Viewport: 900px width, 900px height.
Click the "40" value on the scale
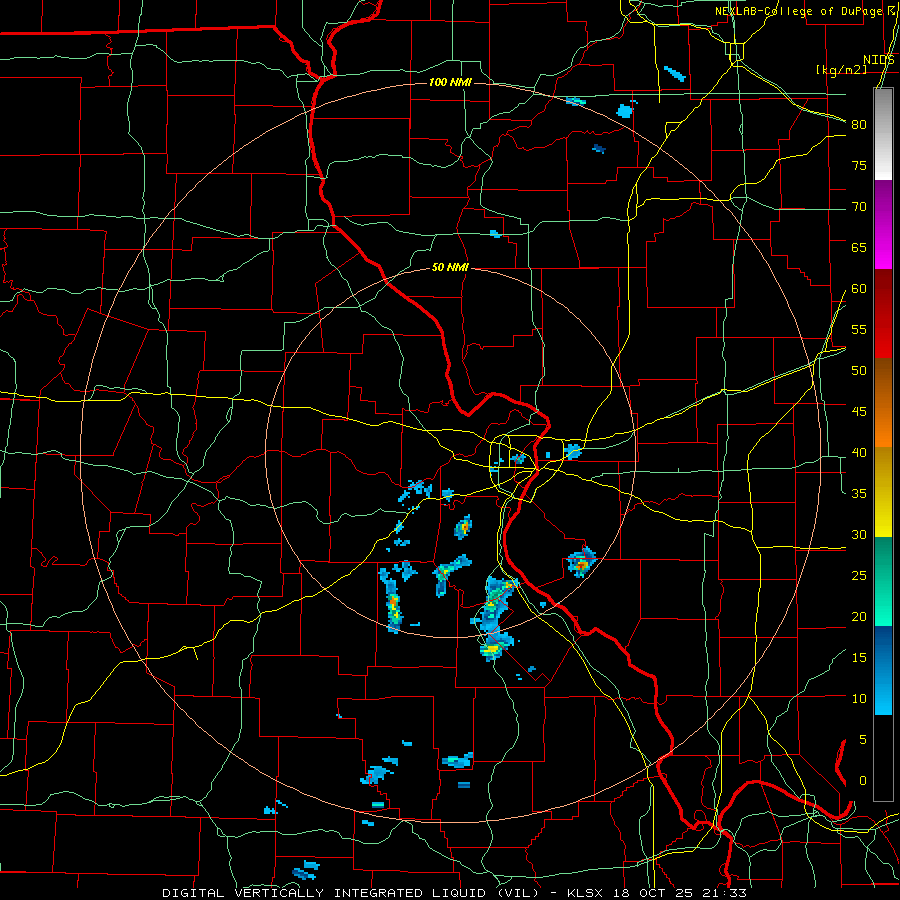click(859, 453)
